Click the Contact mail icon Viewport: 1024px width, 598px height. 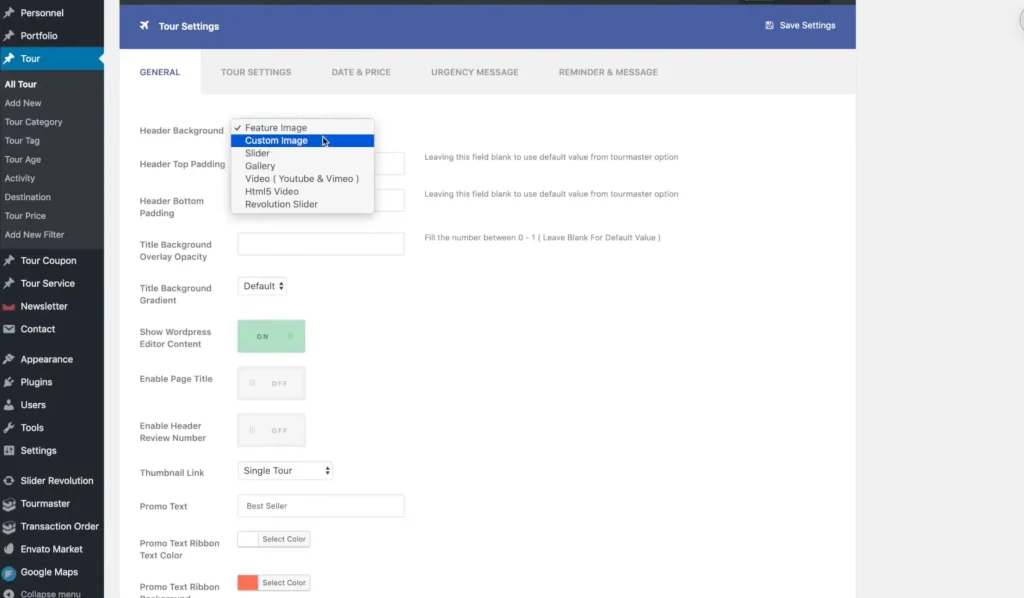click(x=9, y=329)
